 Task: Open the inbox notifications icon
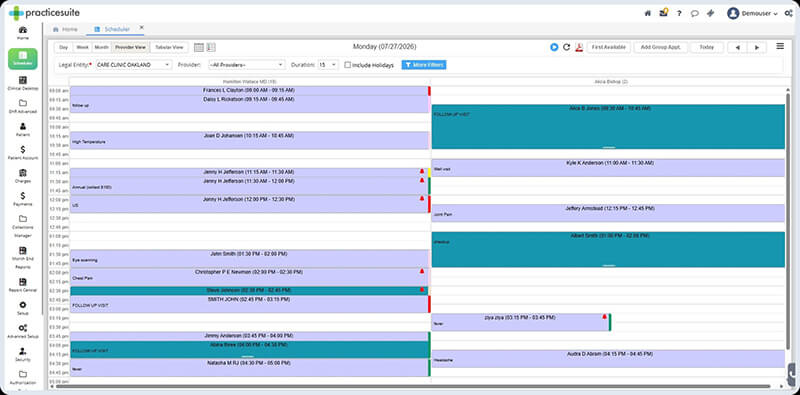[x=664, y=13]
